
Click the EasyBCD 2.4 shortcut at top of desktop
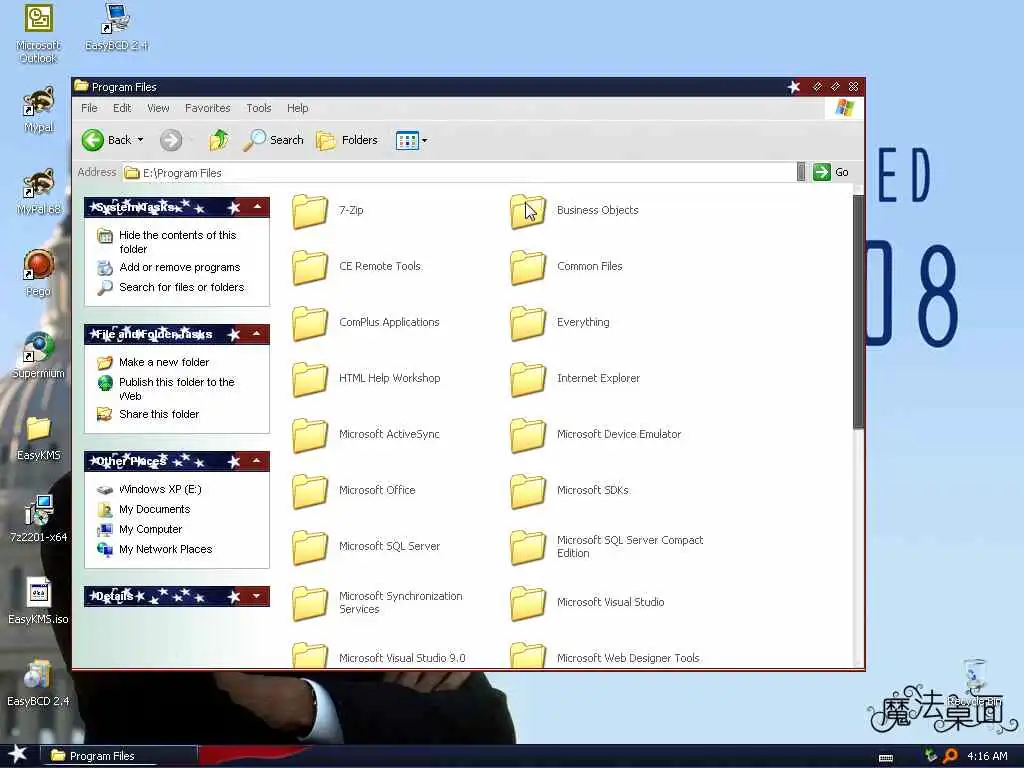tap(116, 27)
